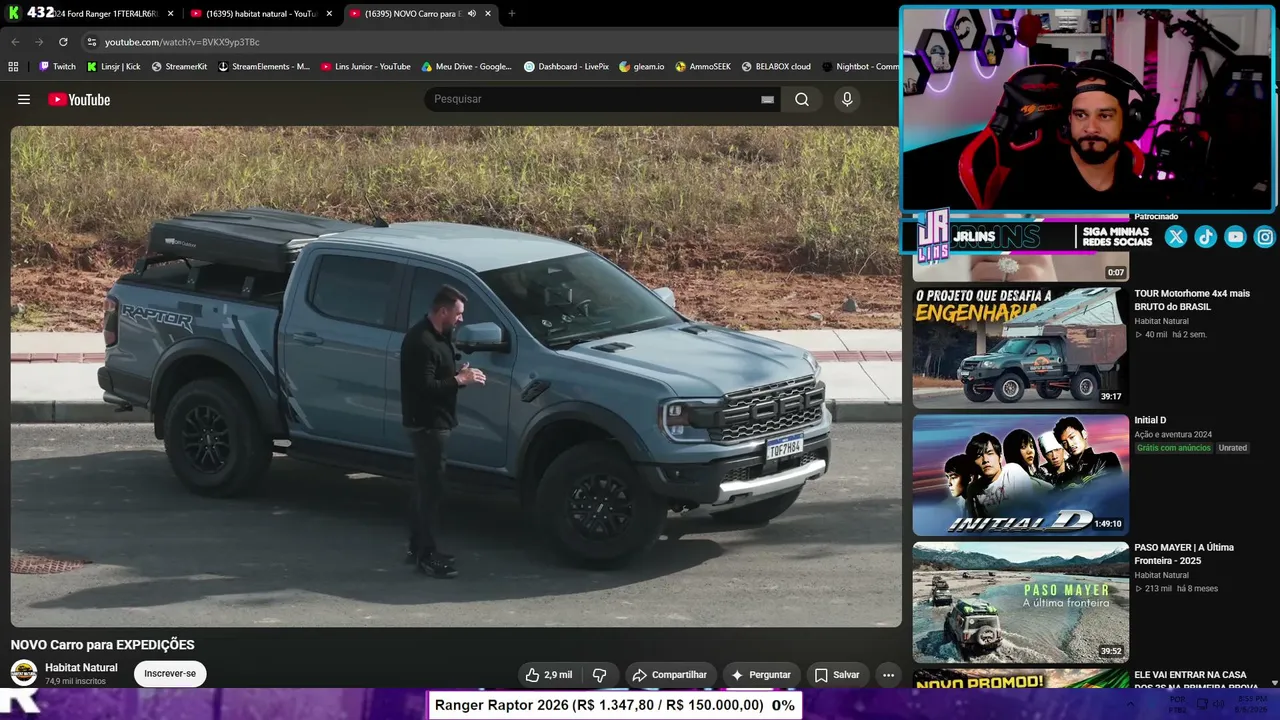Reload the current page
Image resolution: width=1280 pixels, height=720 pixels.
63,42
